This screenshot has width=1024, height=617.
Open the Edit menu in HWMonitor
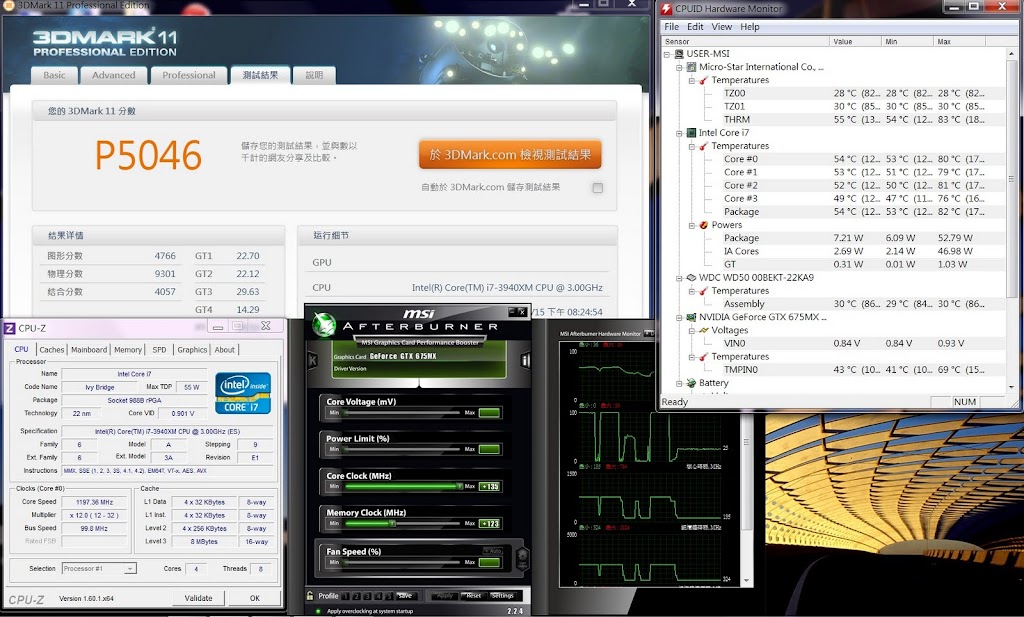(x=695, y=27)
